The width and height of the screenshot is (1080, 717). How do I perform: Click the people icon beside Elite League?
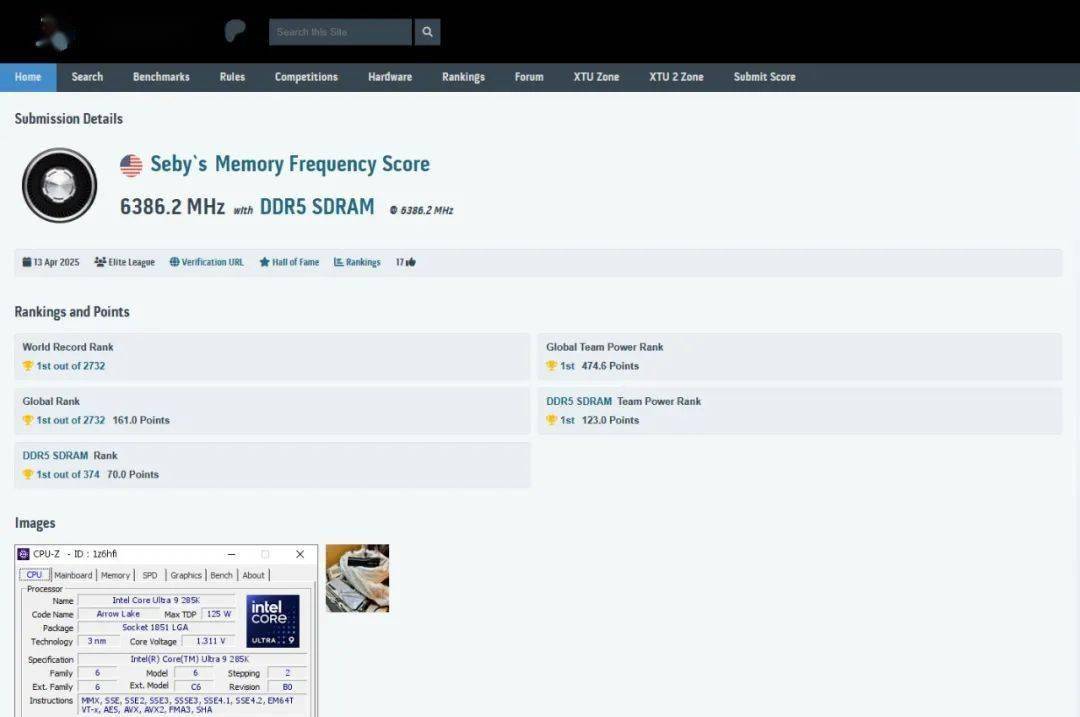click(100, 262)
